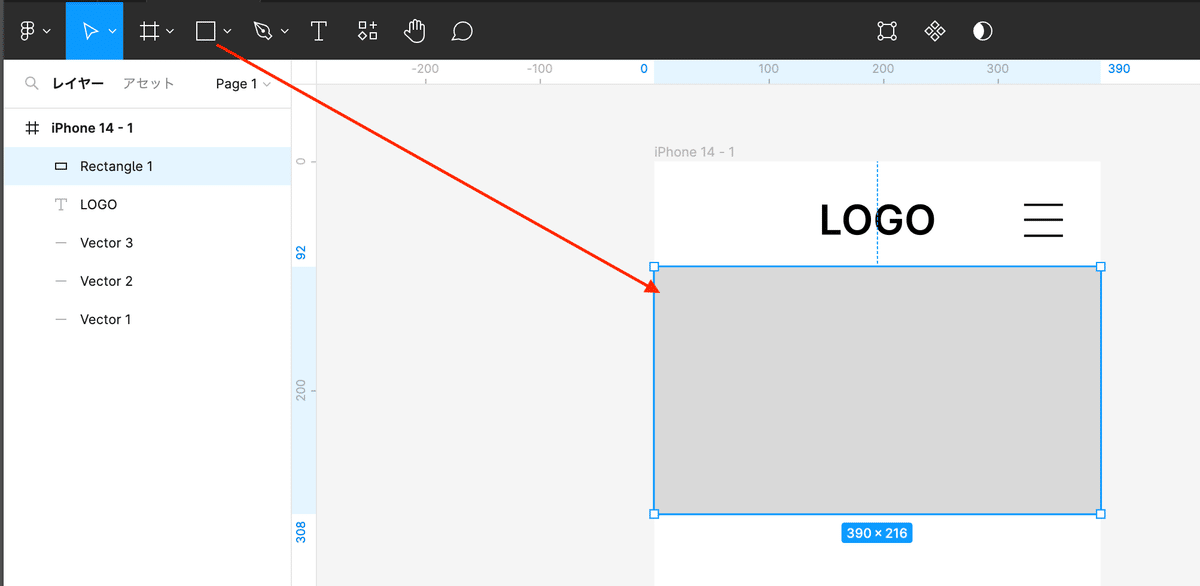Select the Text tool

pyautogui.click(x=319, y=31)
